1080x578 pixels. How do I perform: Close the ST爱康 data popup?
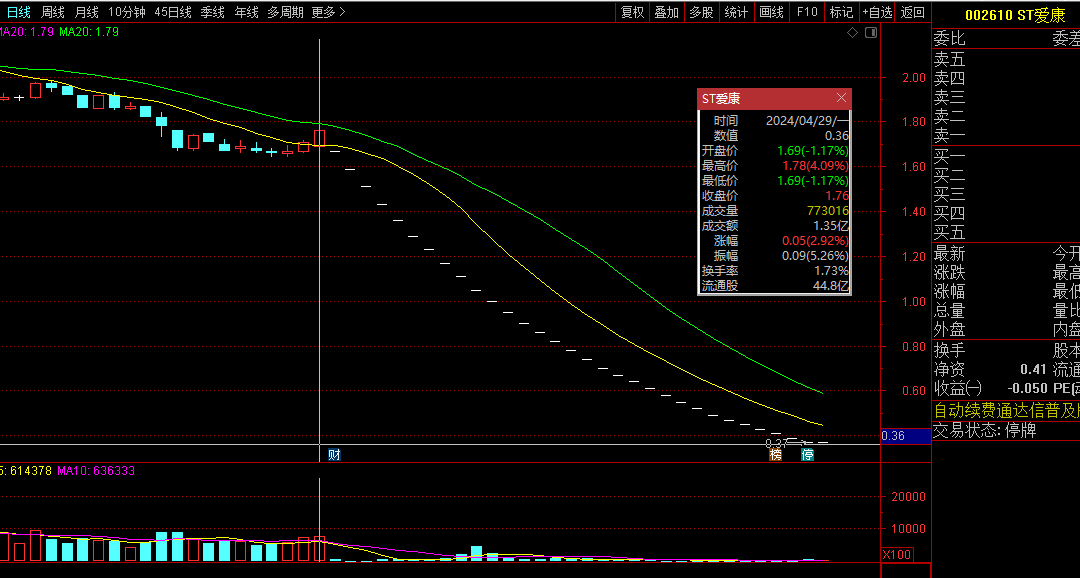point(841,98)
